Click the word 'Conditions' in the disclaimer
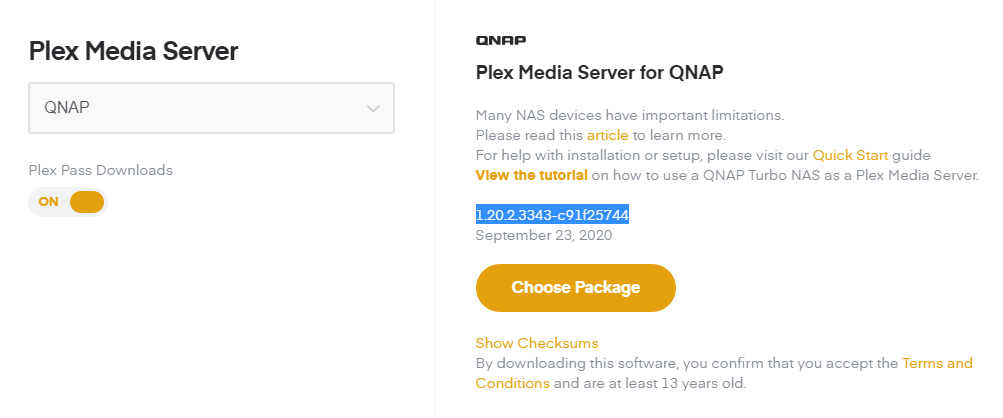1003x418 pixels. (x=512, y=383)
